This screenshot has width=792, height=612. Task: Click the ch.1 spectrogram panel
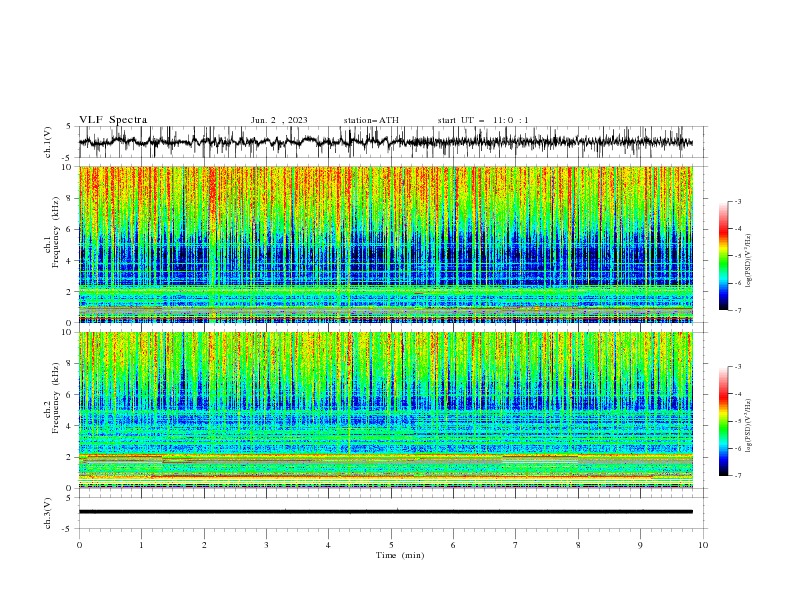(386, 244)
